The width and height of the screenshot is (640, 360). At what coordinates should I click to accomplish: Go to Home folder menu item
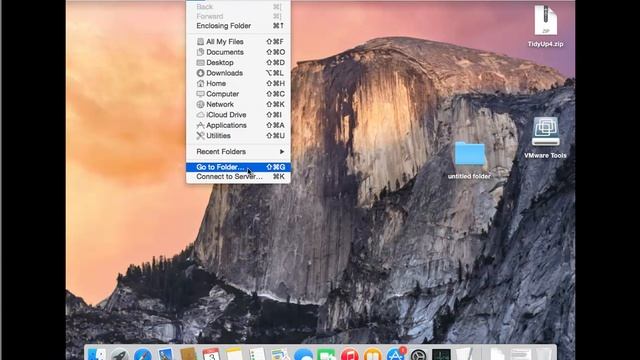pos(238,83)
